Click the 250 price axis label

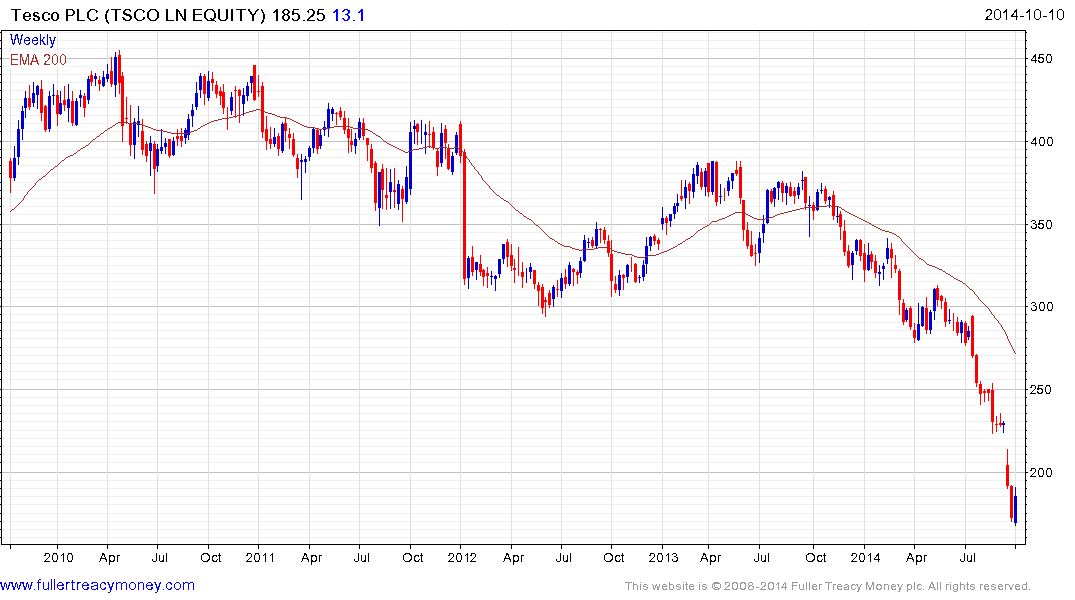pos(1042,389)
